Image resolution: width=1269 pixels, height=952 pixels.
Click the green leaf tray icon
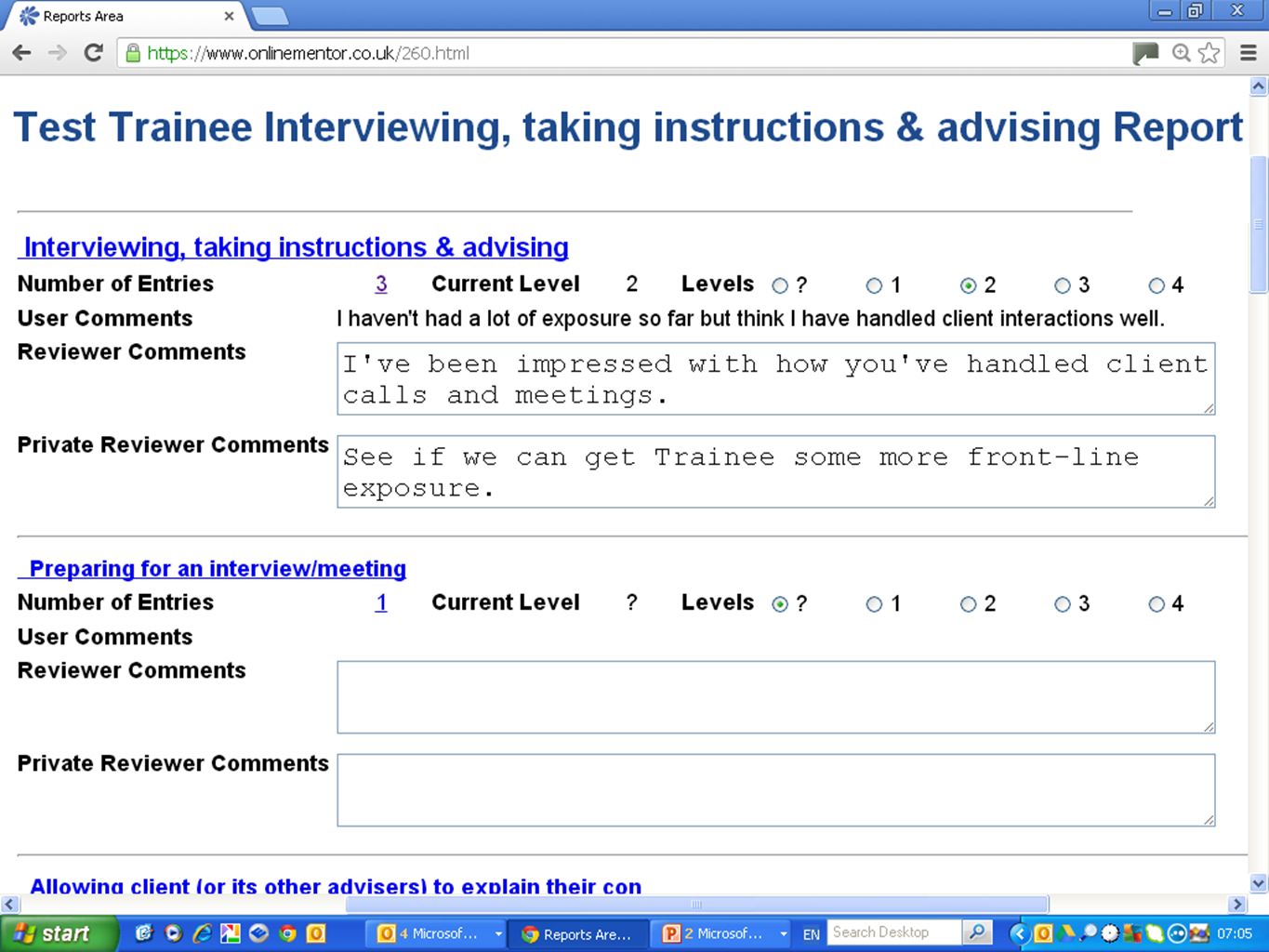[1155, 933]
